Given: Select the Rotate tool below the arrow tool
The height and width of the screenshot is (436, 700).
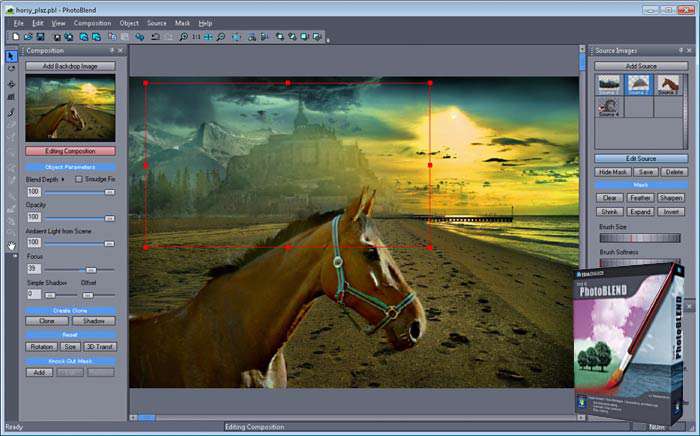Looking at the screenshot, I should coord(11,69).
